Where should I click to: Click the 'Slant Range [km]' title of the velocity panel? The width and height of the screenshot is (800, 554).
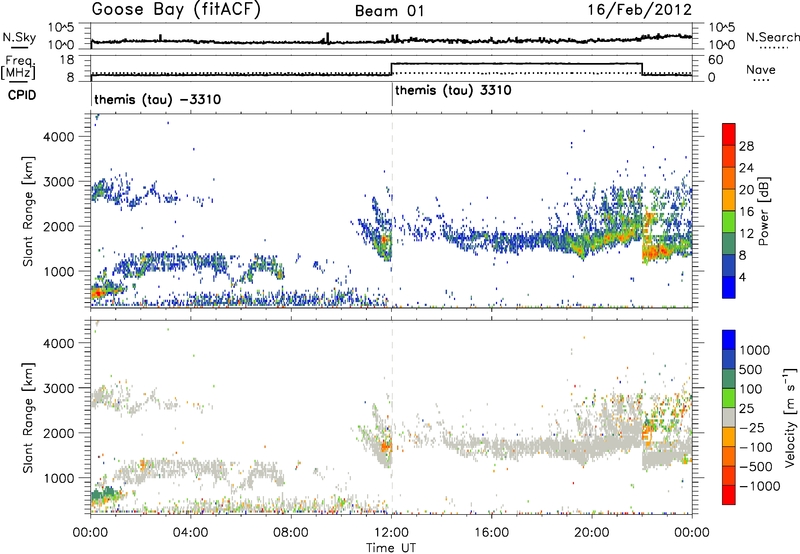(x=28, y=417)
